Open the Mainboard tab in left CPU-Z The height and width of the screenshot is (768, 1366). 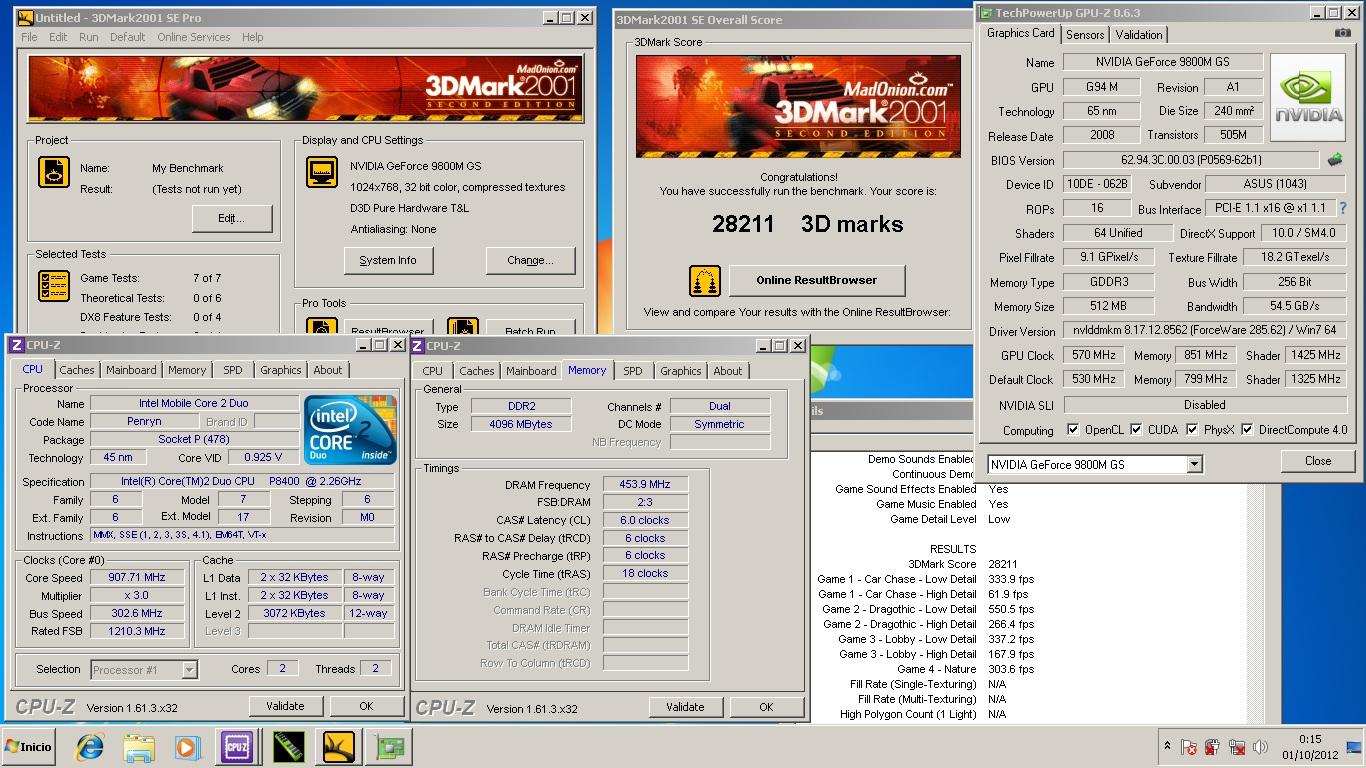(131, 370)
